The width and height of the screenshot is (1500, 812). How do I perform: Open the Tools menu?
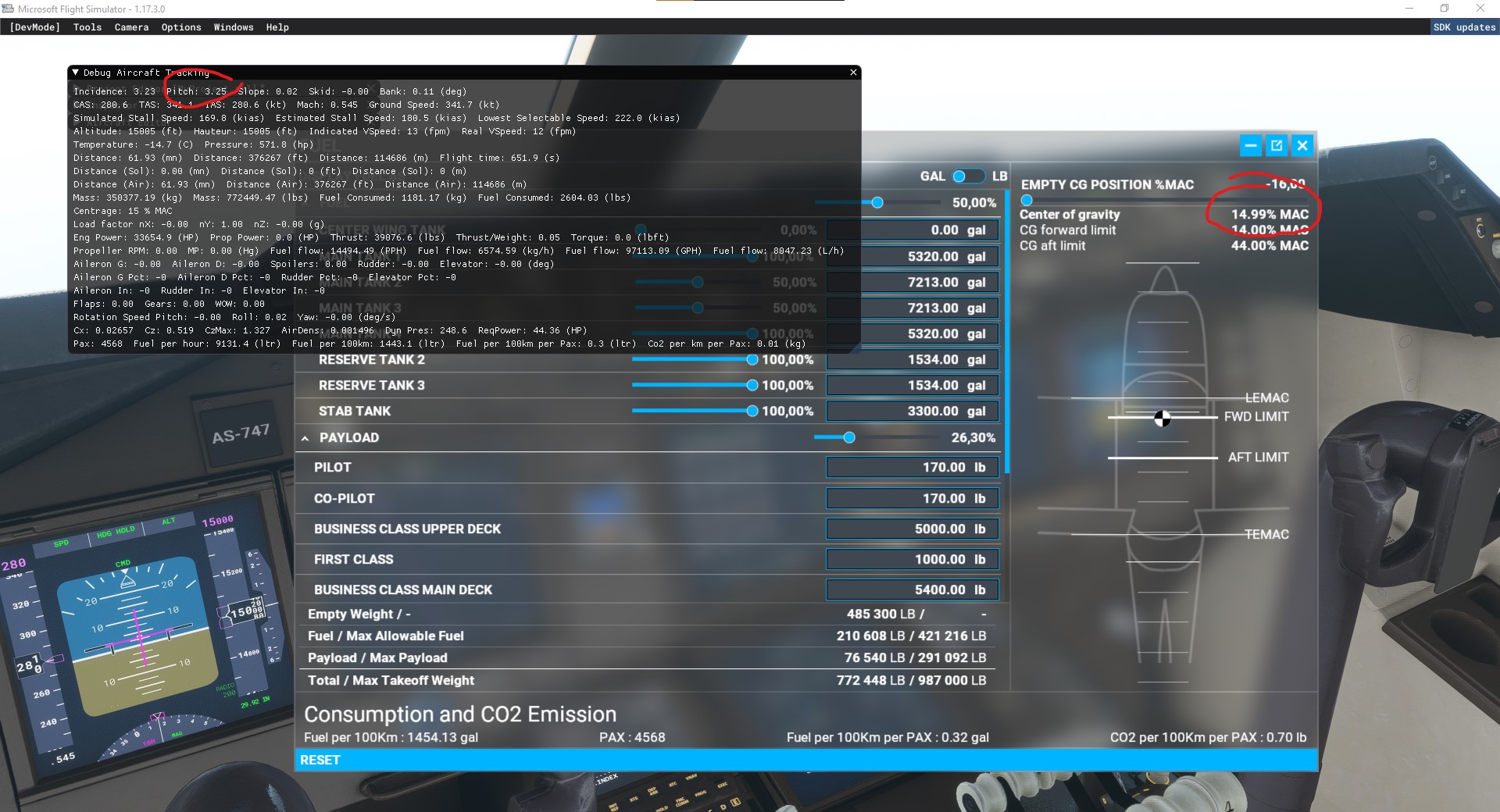point(87,27)
